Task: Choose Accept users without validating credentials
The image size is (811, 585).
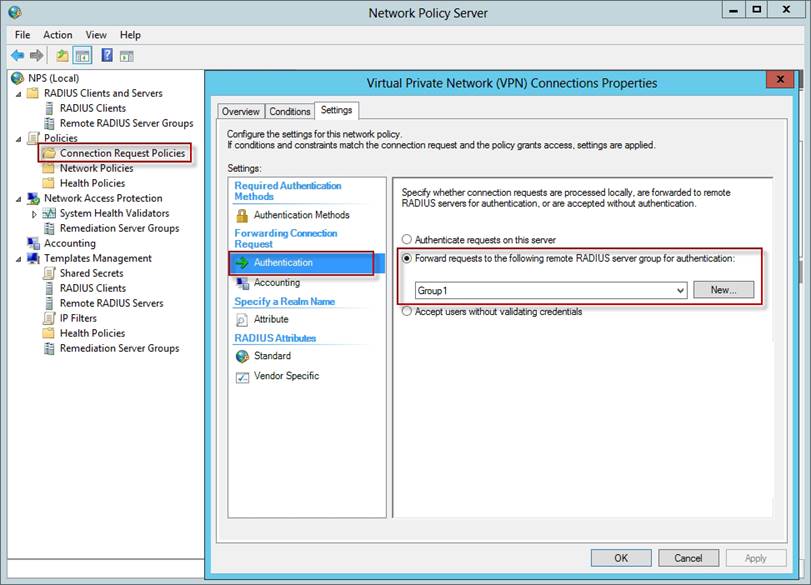Action: point(407,312)
